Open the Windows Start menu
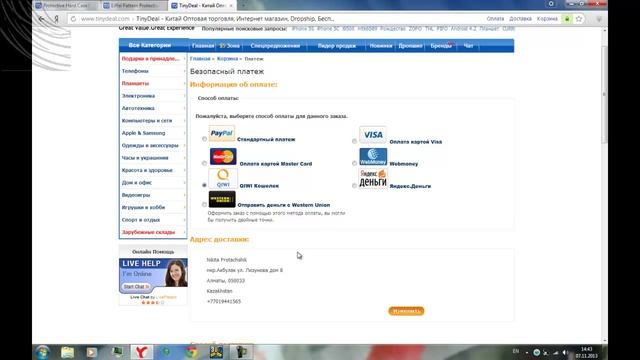 click(42, 352)
